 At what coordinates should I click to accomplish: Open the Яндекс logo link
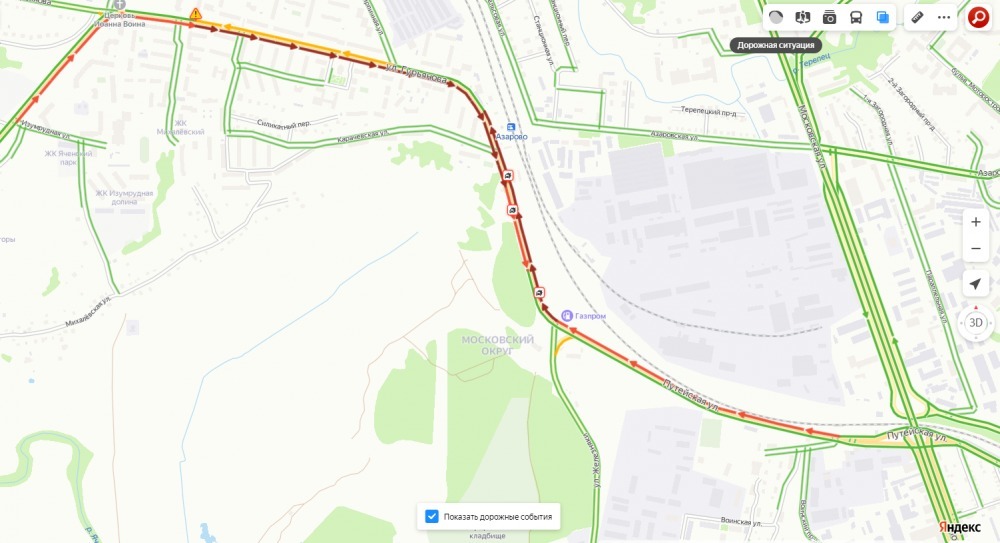click(959, 527)
